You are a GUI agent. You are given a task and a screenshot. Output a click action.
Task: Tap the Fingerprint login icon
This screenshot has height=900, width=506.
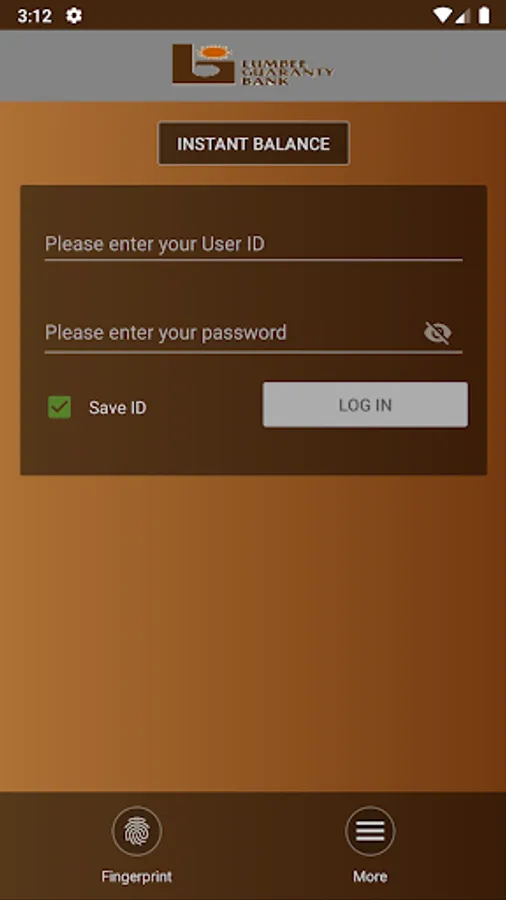(137, 831)
